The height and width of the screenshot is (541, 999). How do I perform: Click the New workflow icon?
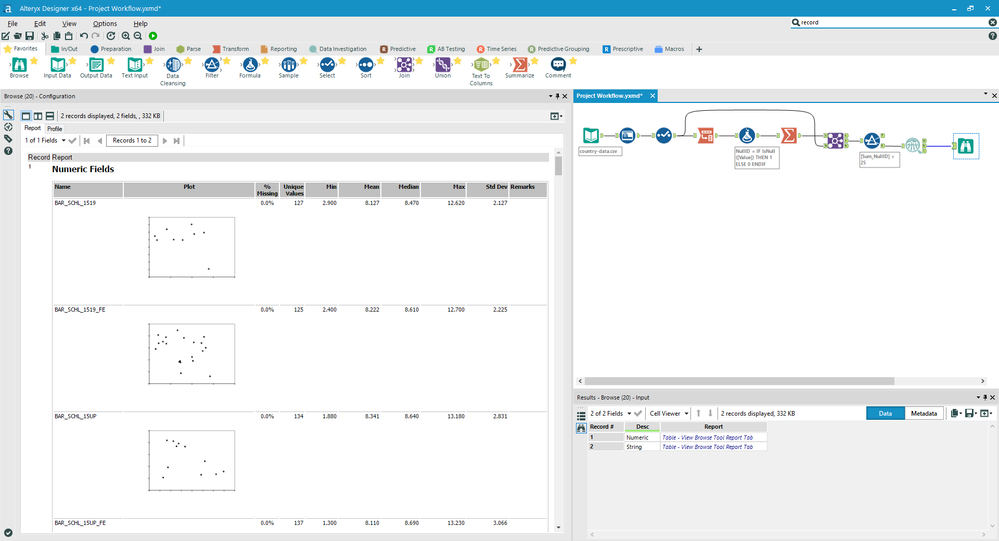click(5, 36)
